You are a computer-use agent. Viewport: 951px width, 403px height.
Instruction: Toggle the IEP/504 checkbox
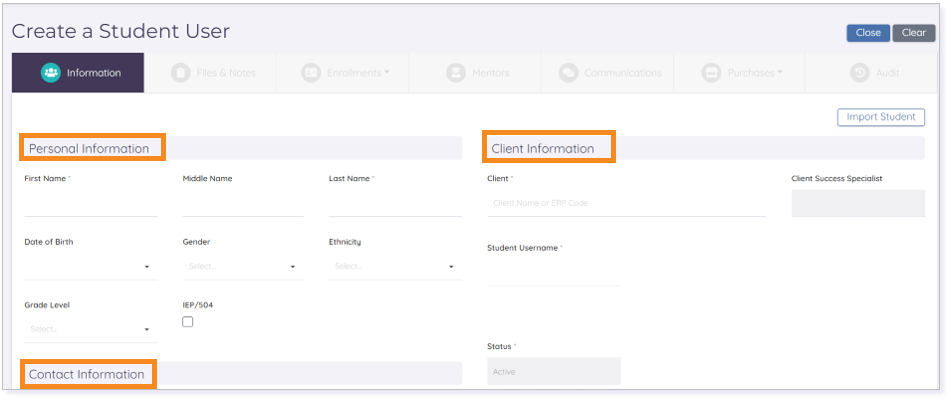(188, 322)
